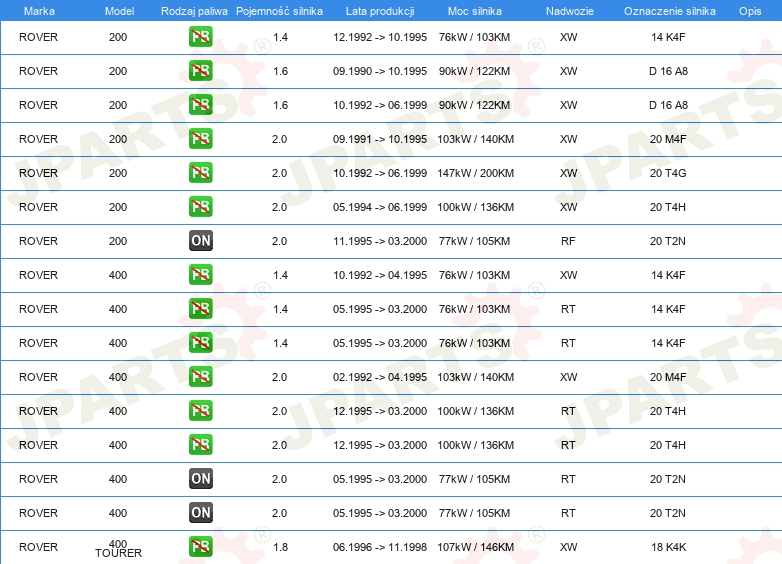Click the petrol icon in the 147kW / 200KM row
This screenshot has height=564, width=782.
click(200, 173)
